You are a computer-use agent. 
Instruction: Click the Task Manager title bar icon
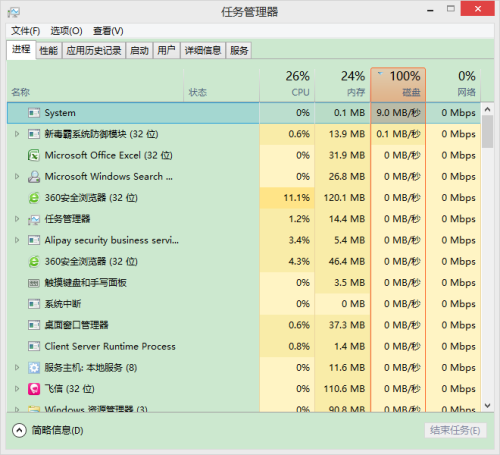(14, 12)
